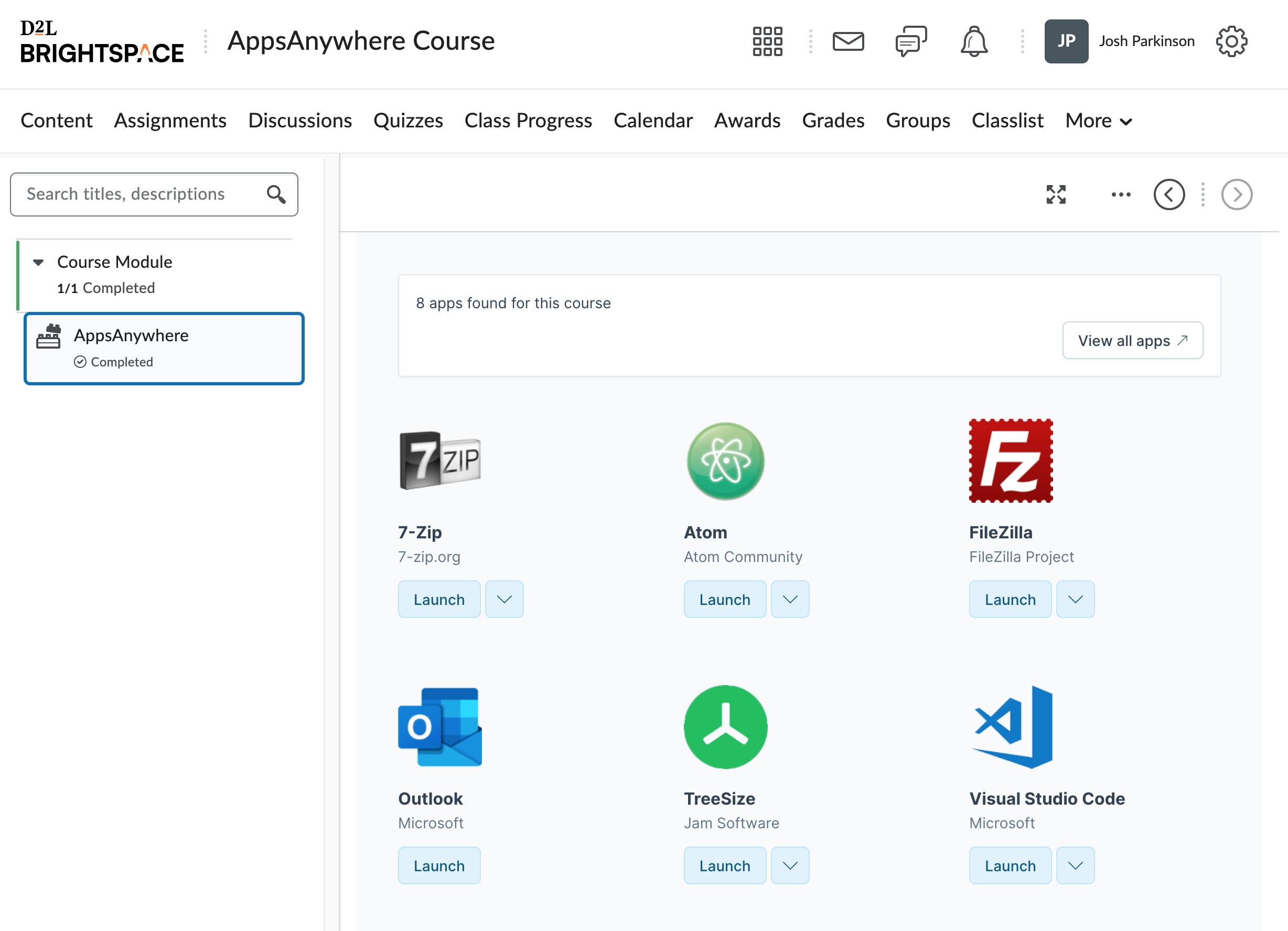Click '8 apps found for this course' text

[513, 303]
